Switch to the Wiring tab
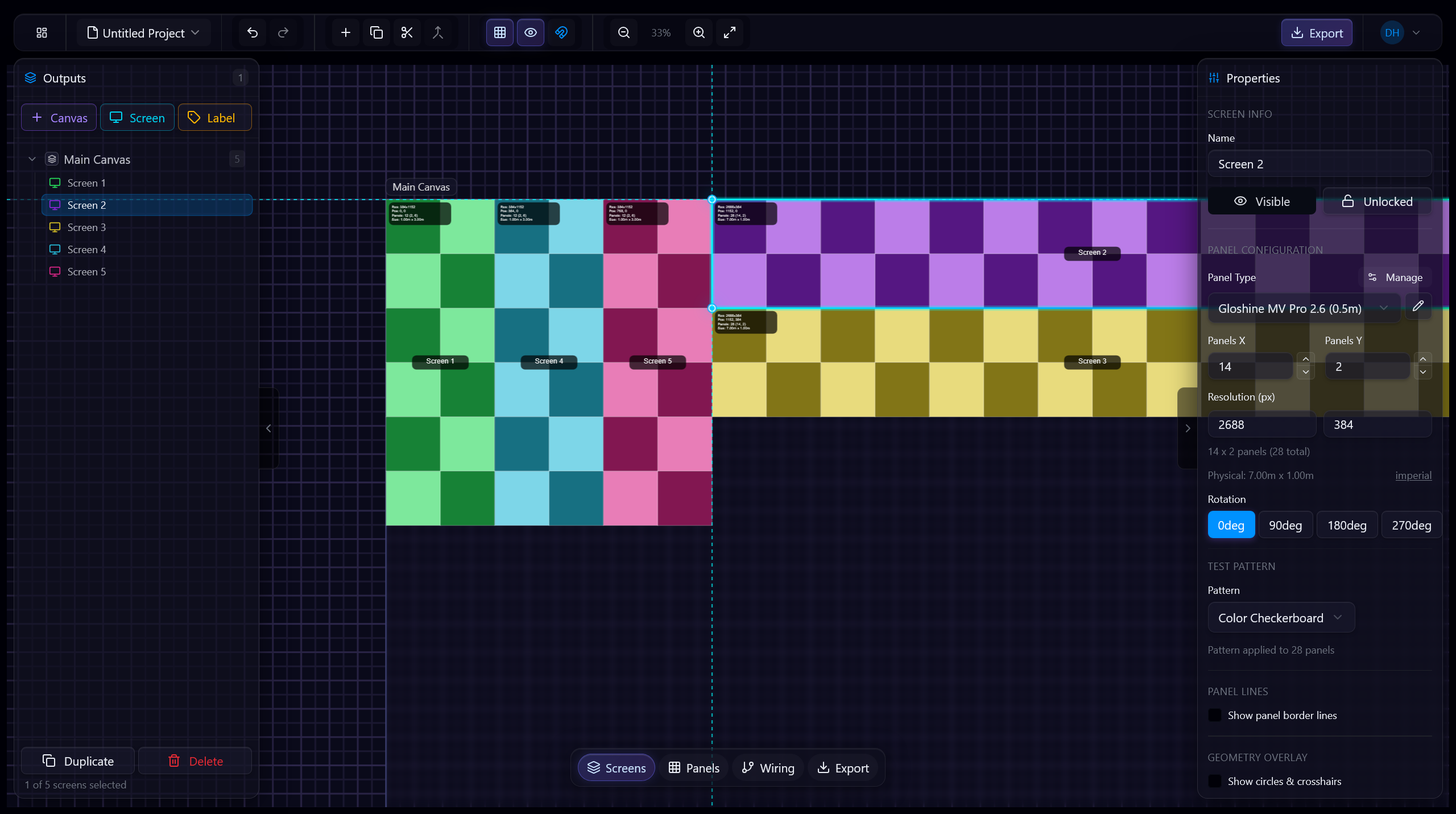 tap(767, 767)
